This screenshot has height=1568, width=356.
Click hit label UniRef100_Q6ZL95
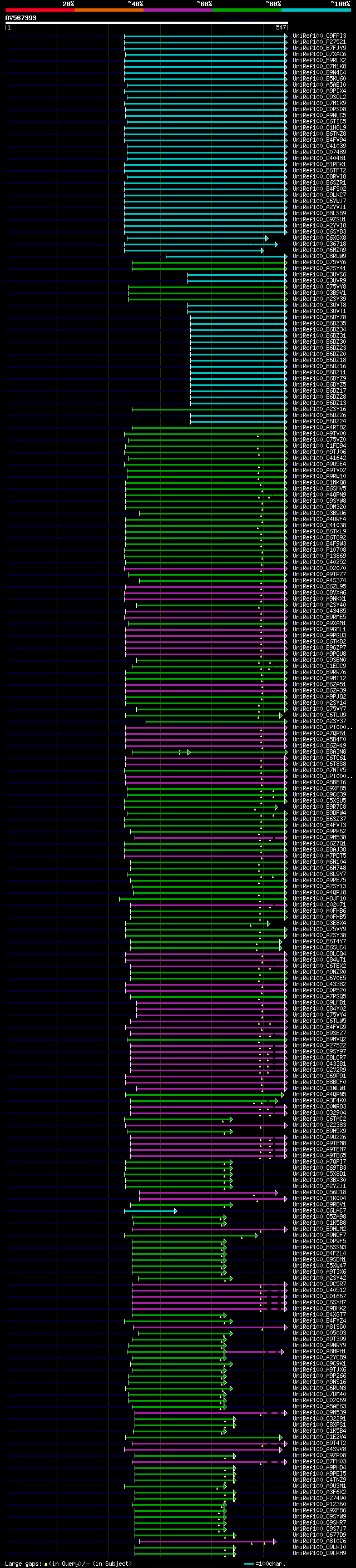[319, 587]
